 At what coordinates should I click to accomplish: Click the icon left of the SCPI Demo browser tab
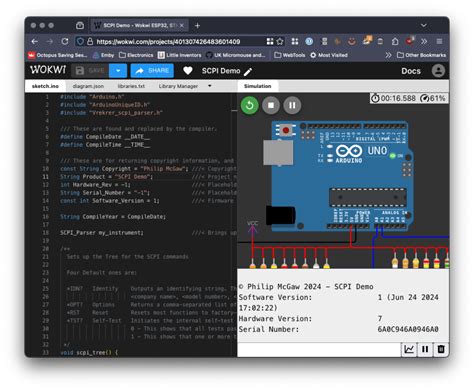(x=80, y=25)
